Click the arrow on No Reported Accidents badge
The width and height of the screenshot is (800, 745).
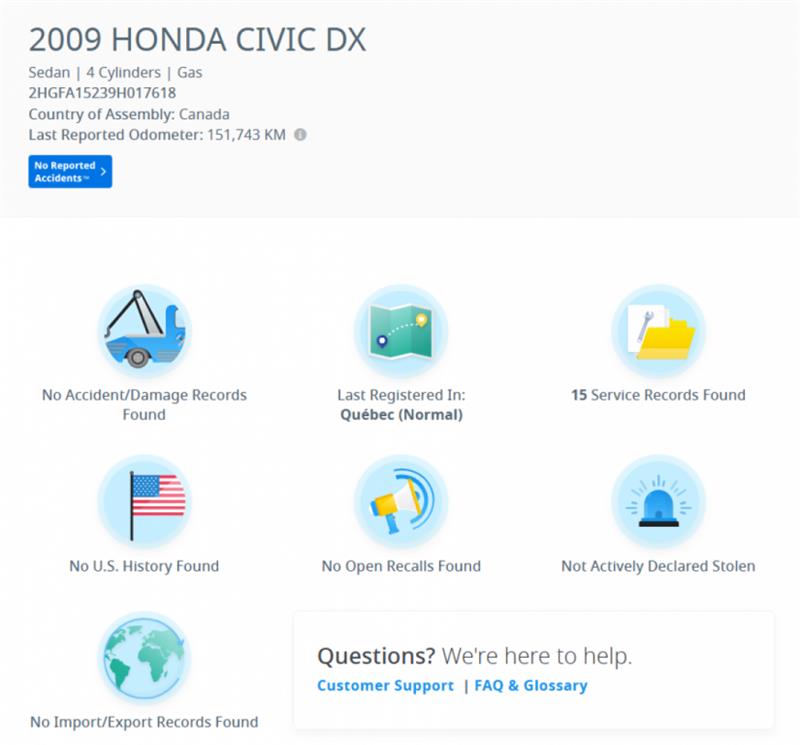pos(103,171)
